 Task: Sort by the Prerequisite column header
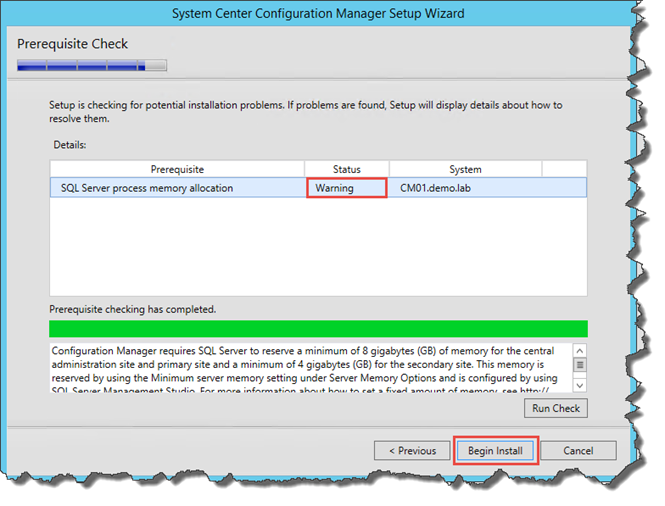tap(177, 169)
